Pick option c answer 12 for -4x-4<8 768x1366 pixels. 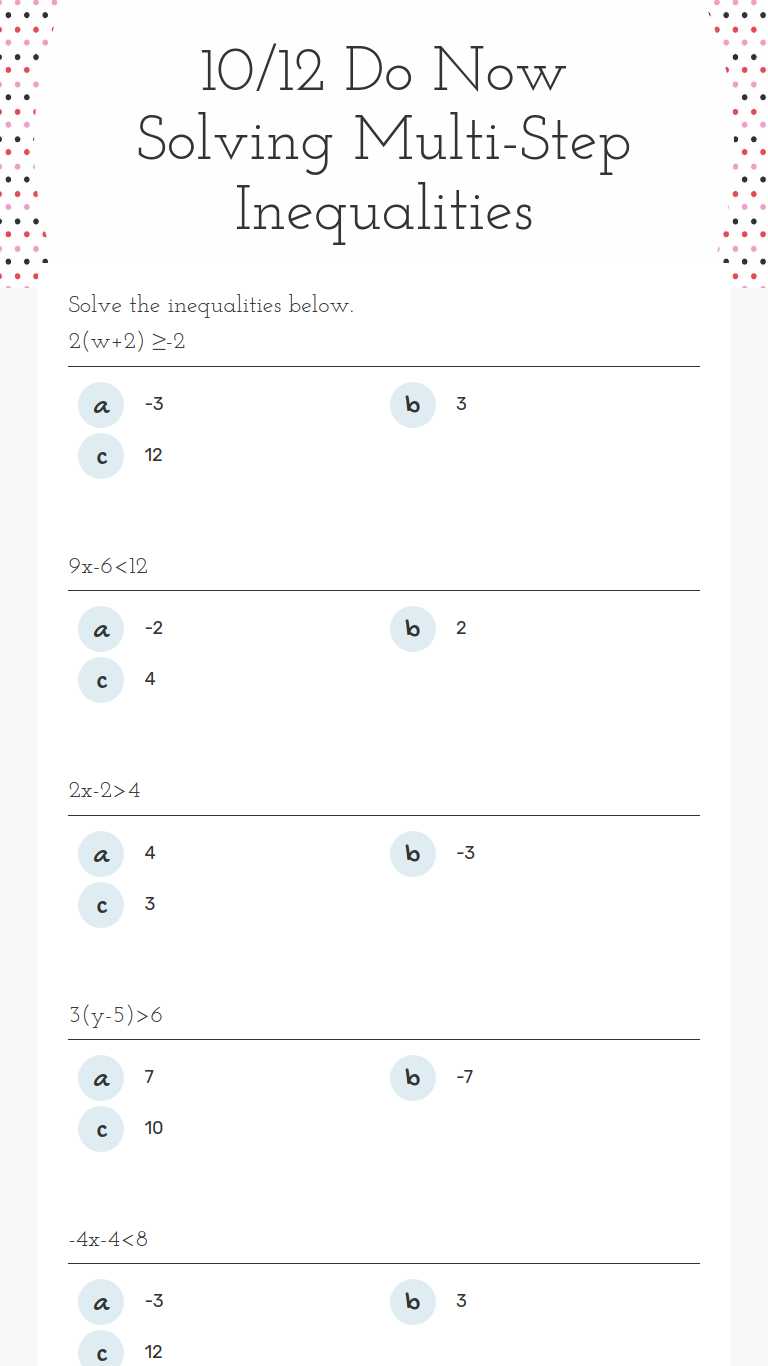(x=101, y=1351)
